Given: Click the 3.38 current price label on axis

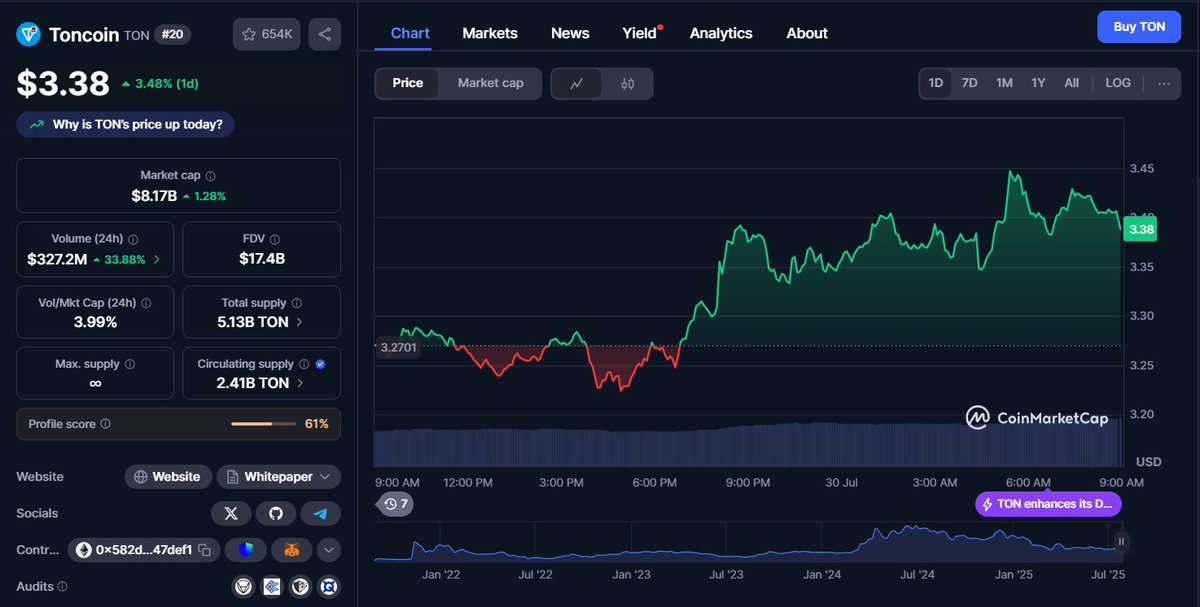Looking at the screenshot, I should pos(1141,230).
